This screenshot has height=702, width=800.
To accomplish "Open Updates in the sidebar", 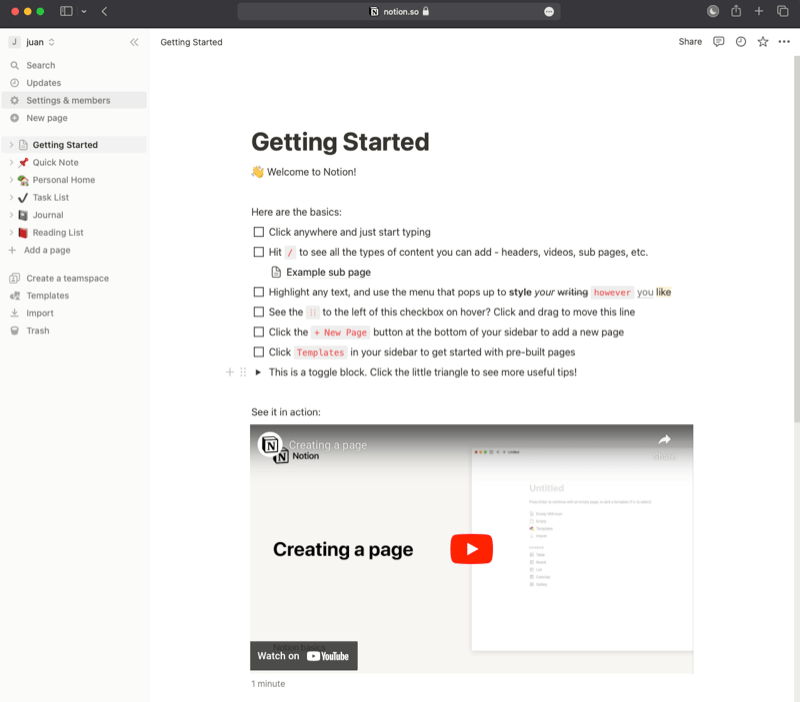I will 74,83.
